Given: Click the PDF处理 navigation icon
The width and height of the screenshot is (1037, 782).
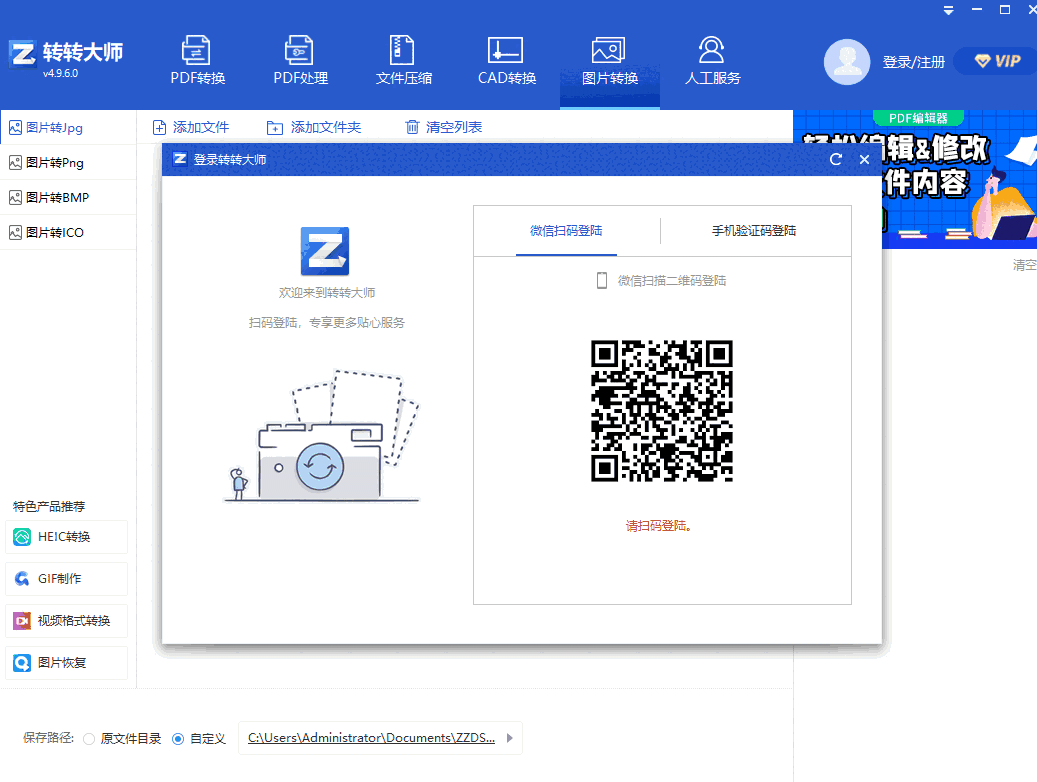Looking at the screenshot, I should click(299, 60).
